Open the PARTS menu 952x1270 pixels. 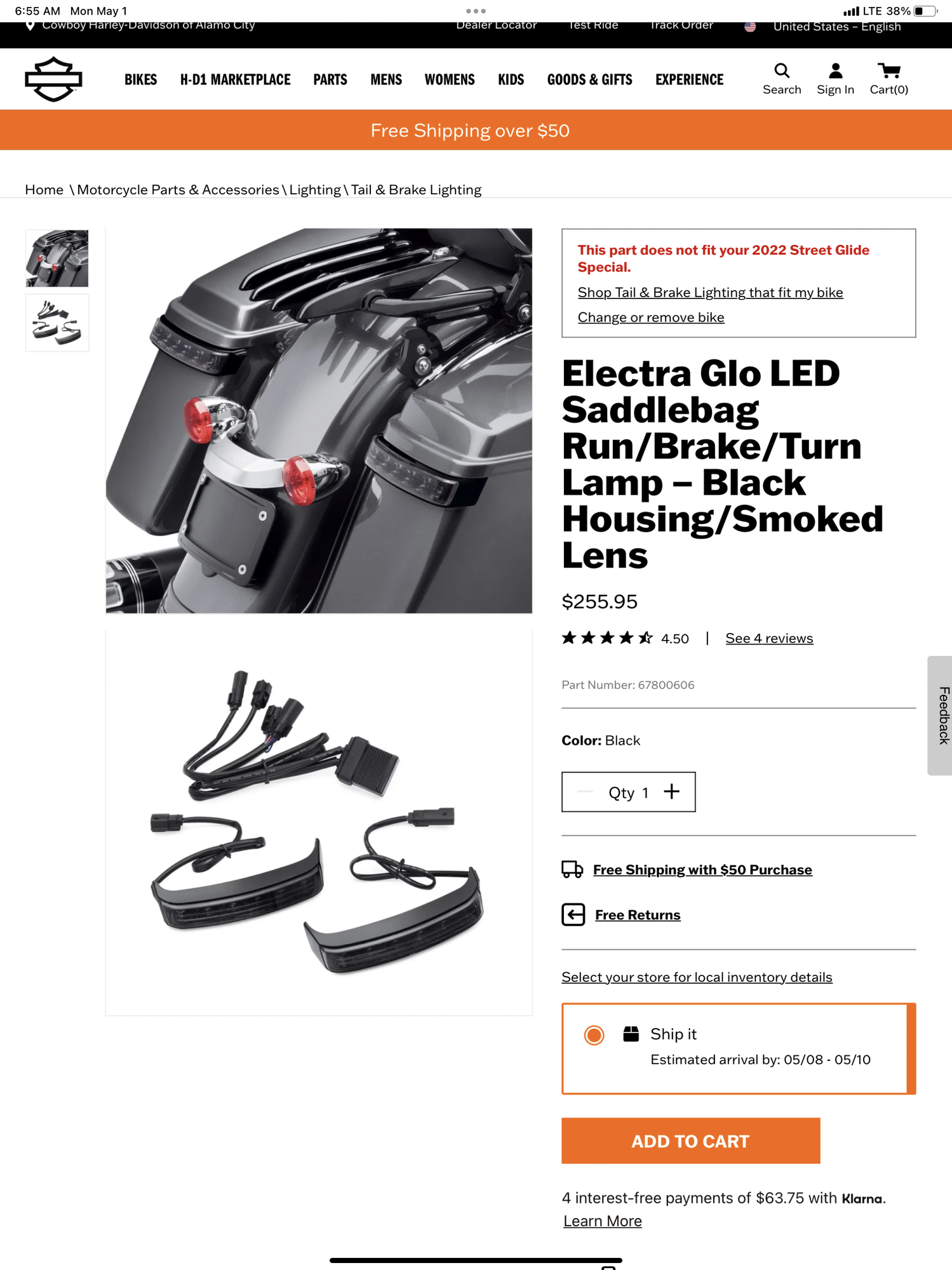click(x=330, y=79)
